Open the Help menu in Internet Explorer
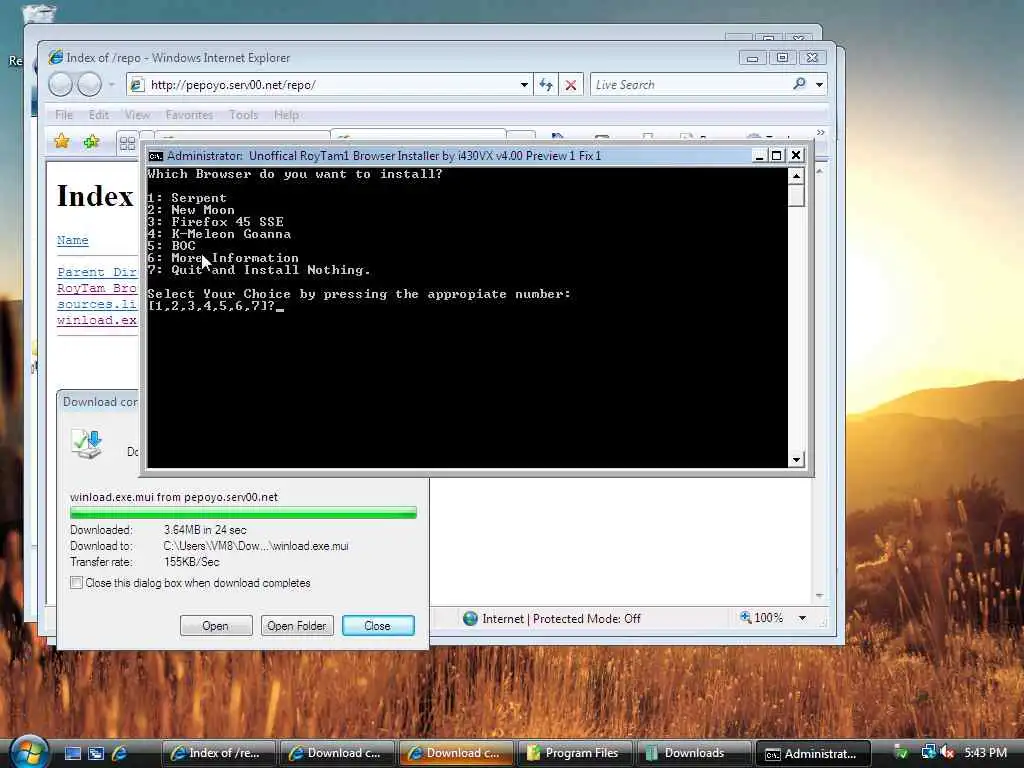This screenshot has width=1024, height=768. pyautogui.click(x=286, y=115)
